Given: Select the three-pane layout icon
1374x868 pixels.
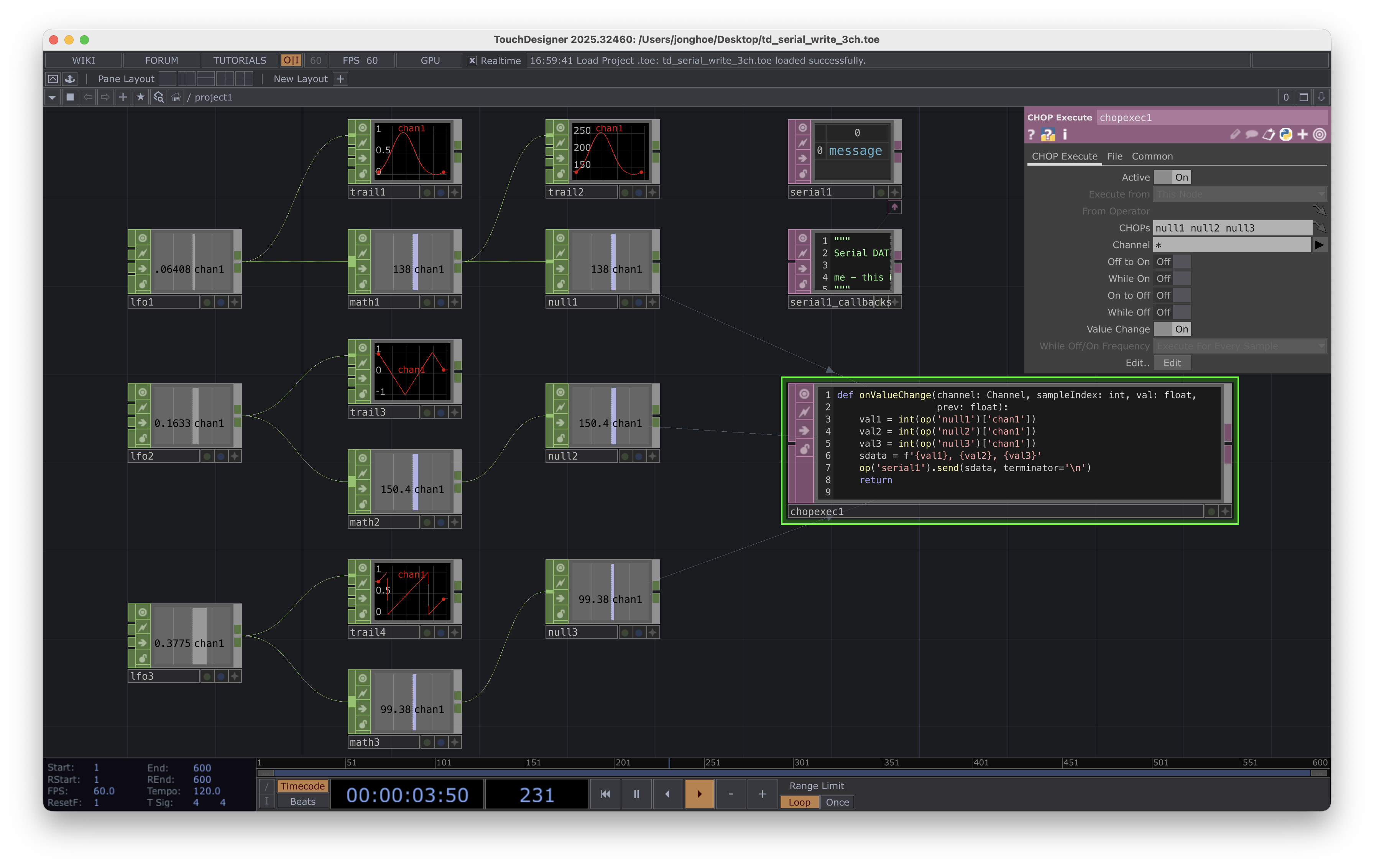Looking at the screenshot, I should (x=225, y=79).
